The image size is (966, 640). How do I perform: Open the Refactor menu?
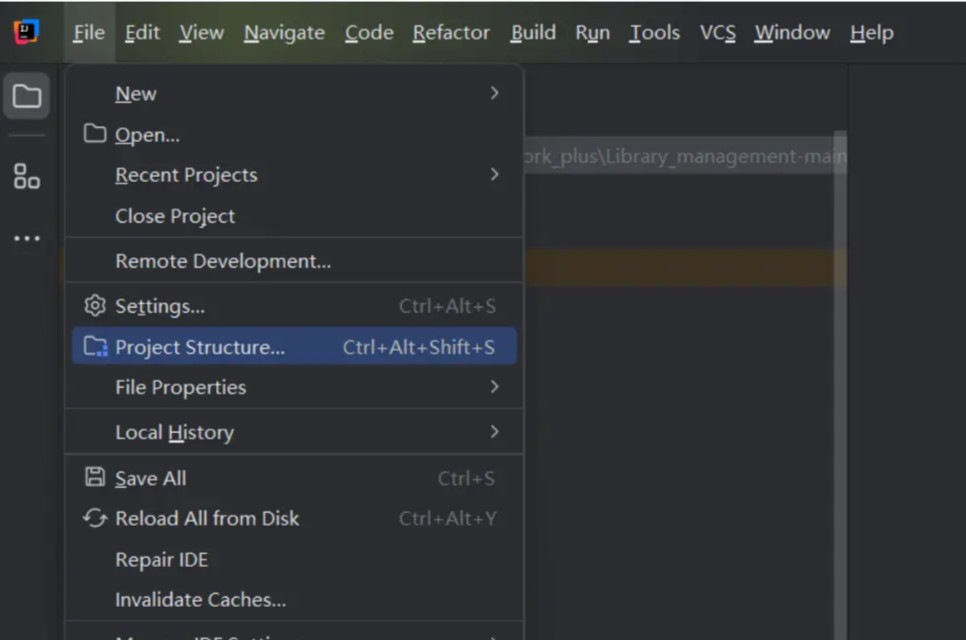451,33
